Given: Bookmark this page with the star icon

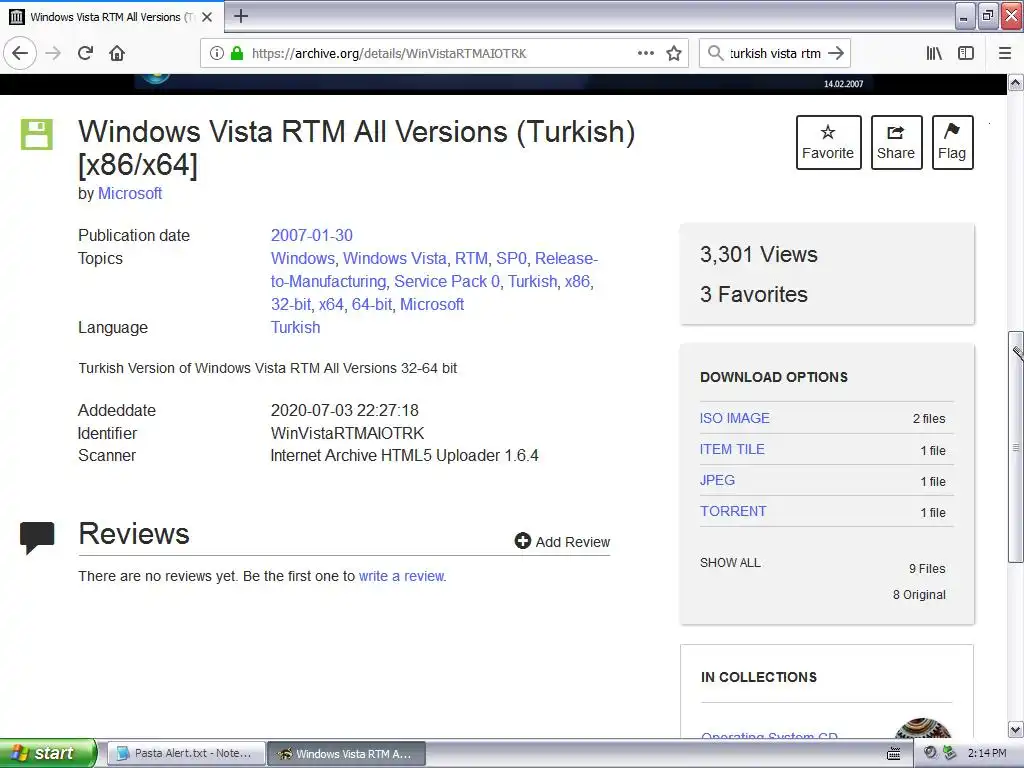Looking at the screenshot, I should [674, 53].
